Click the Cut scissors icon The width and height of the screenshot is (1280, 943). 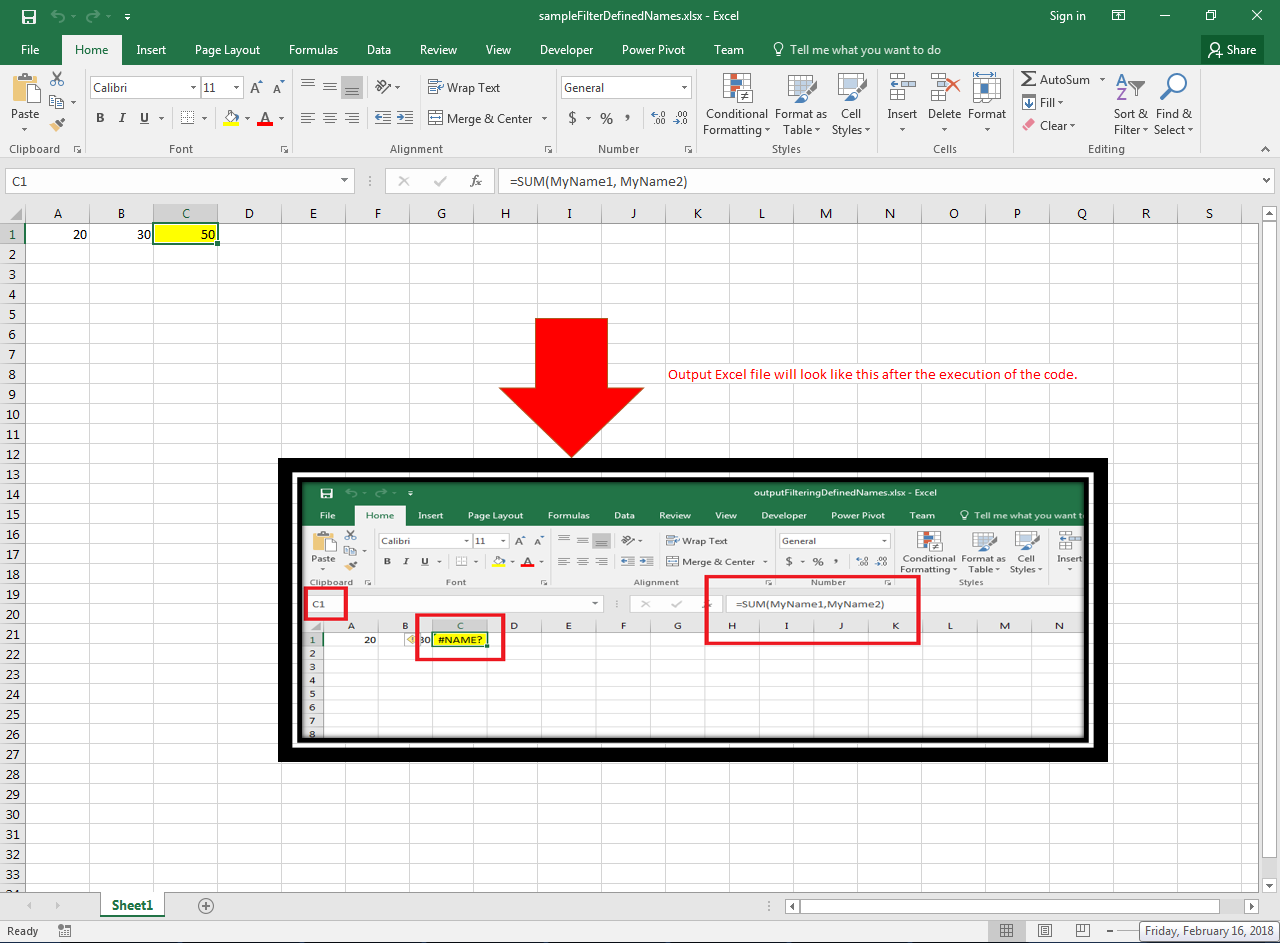pos(57,79)
